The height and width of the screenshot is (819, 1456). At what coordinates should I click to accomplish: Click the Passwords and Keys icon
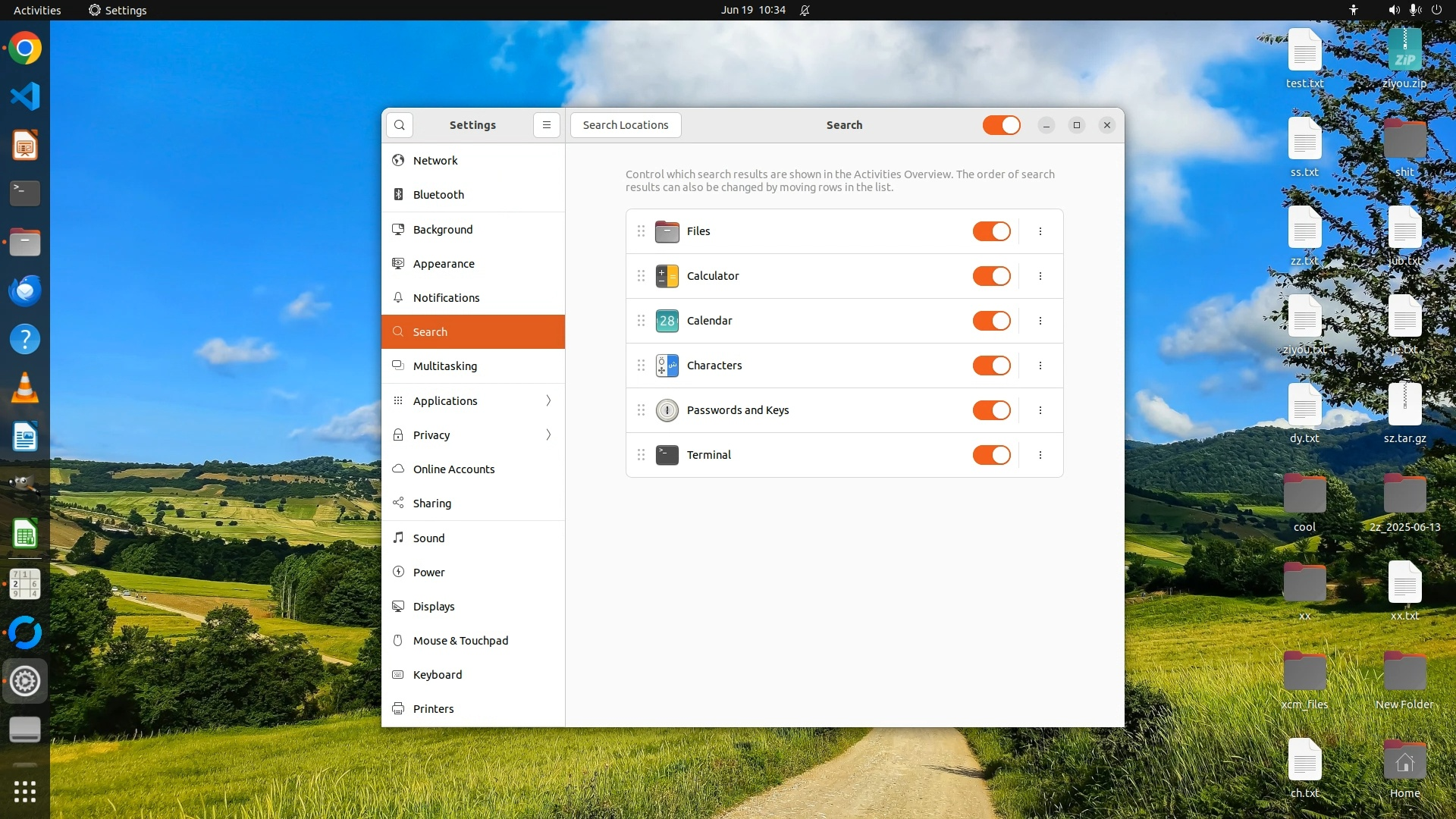(667, 410)
